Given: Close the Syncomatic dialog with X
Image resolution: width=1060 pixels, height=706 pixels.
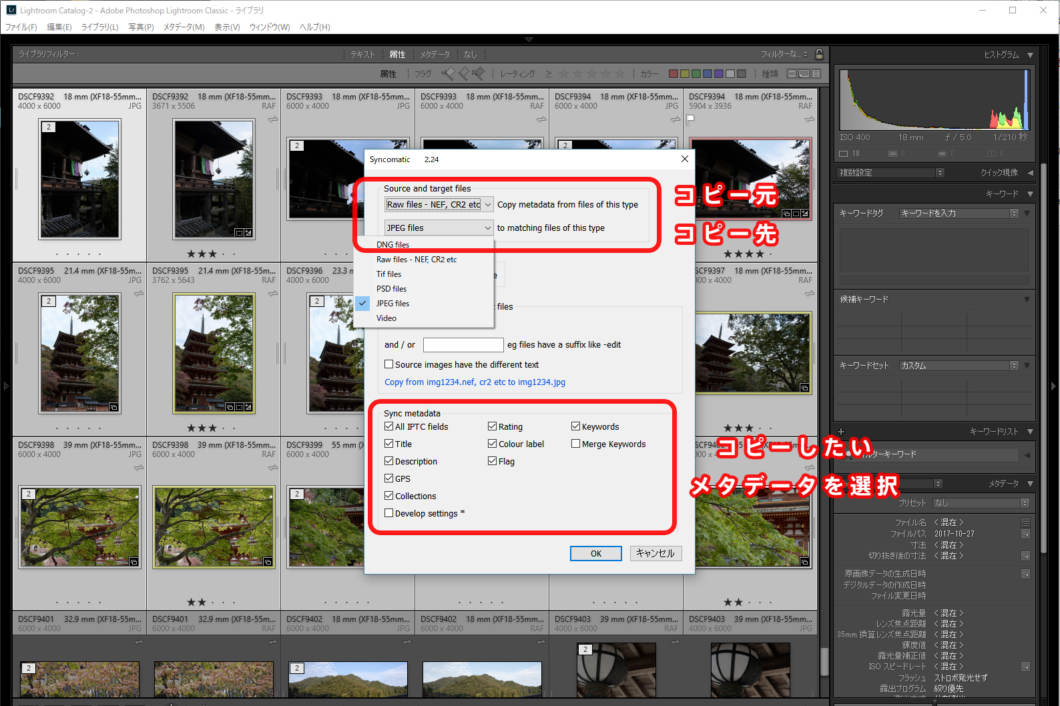Looking at the screenshot, I should tap(684, 158).
